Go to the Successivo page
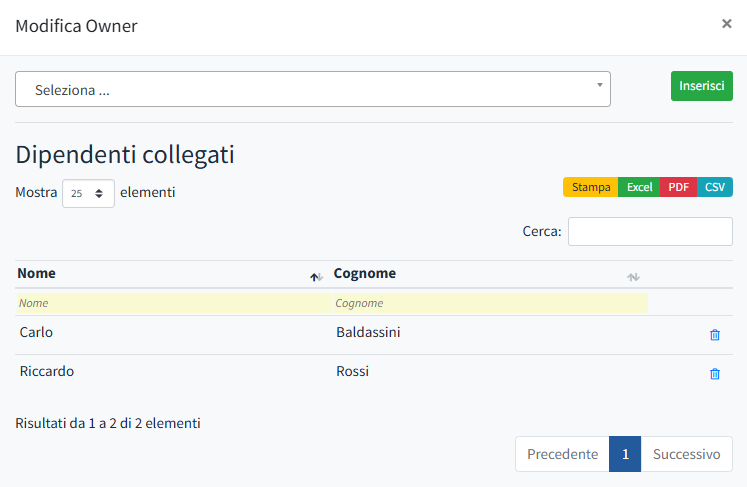Viewport: 747px width, 487px height. point(686,454)
